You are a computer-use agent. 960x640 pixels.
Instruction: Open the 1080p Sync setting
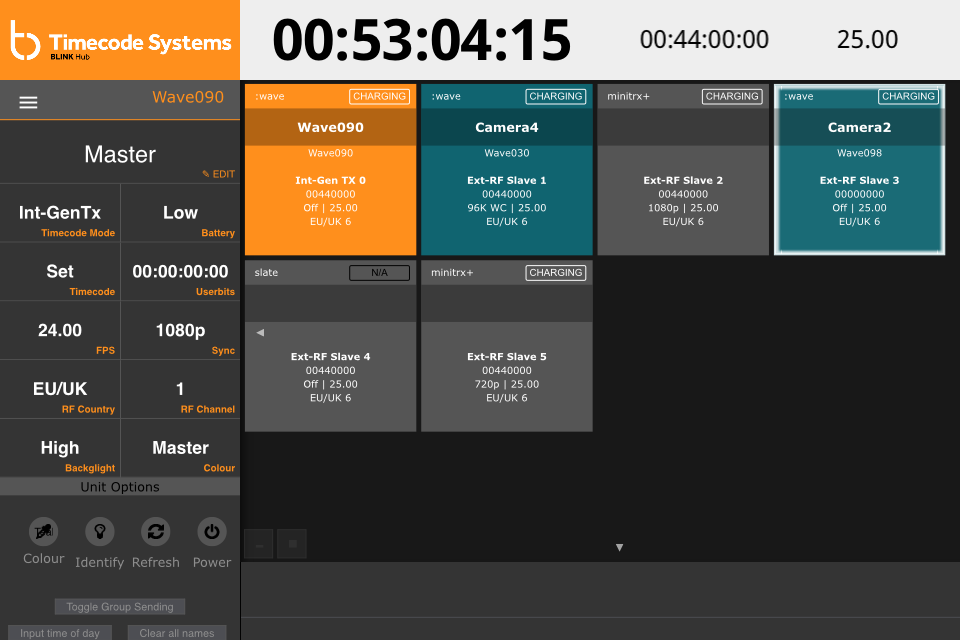click(x=181, y=331)
